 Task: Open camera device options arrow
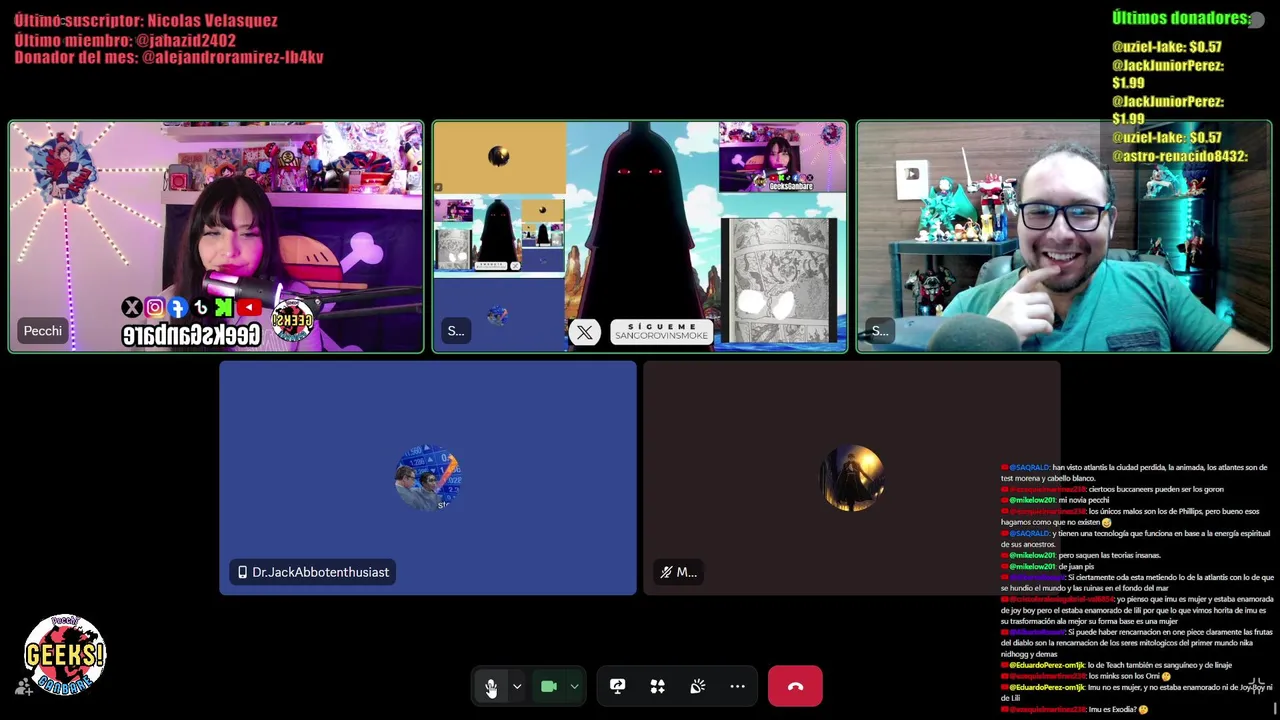[x=574, y=686]
